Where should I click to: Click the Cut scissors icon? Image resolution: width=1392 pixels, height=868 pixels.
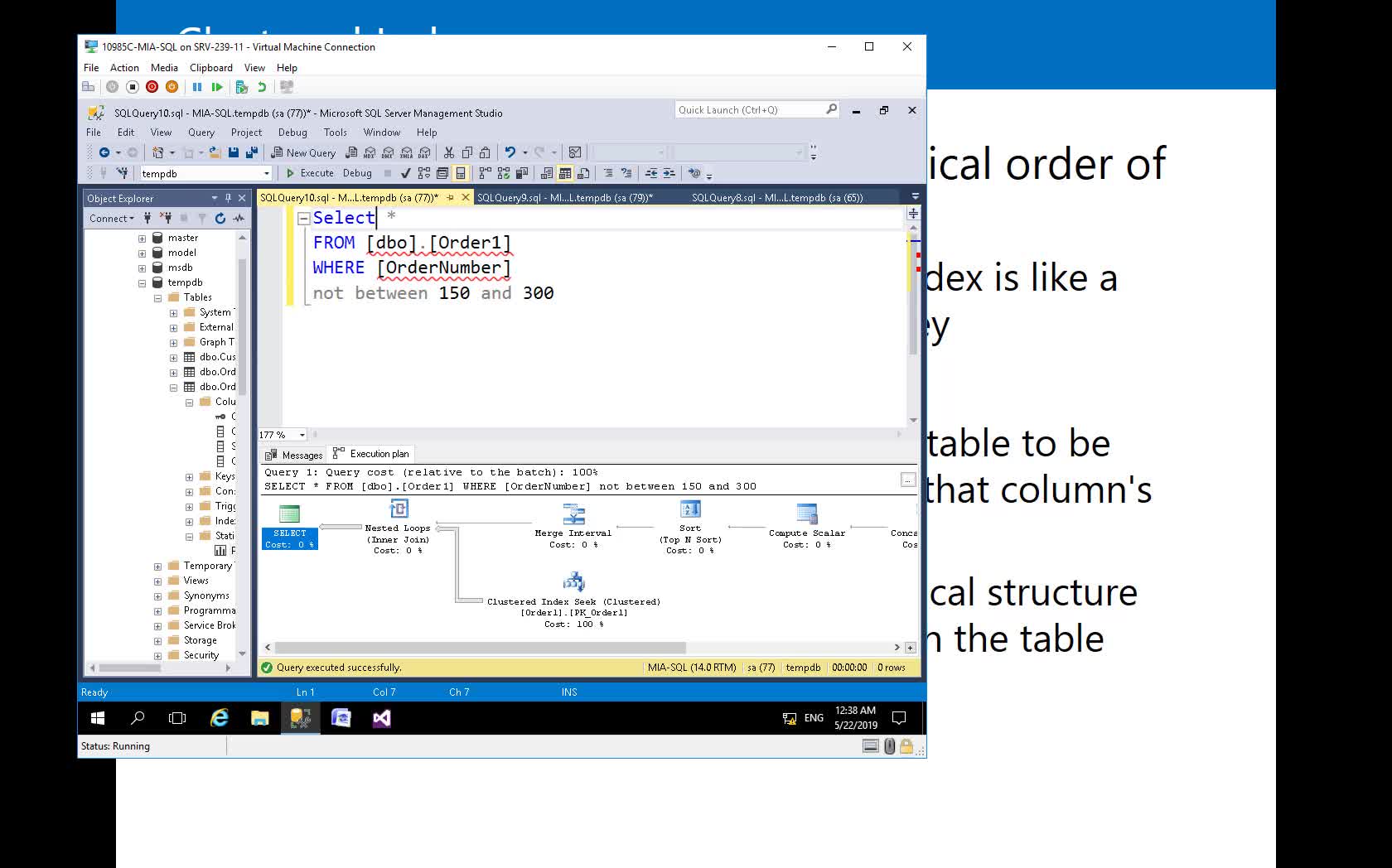point(449,152)
